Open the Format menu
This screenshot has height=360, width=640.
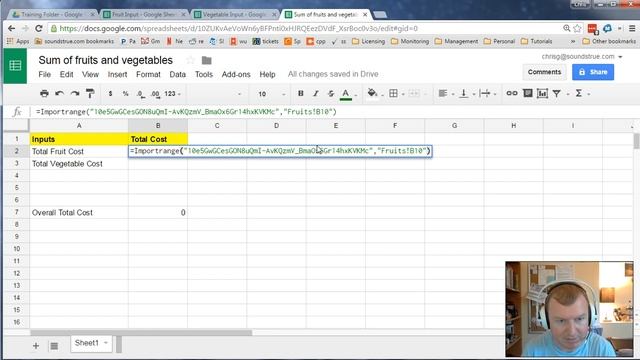coord(148,74)
